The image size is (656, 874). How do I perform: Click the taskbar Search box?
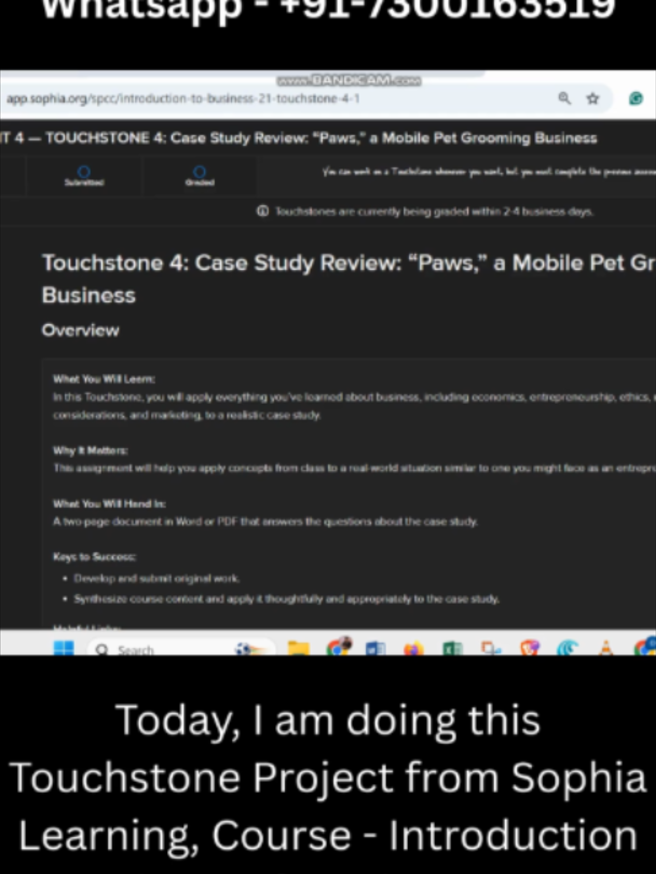(181, 649)
